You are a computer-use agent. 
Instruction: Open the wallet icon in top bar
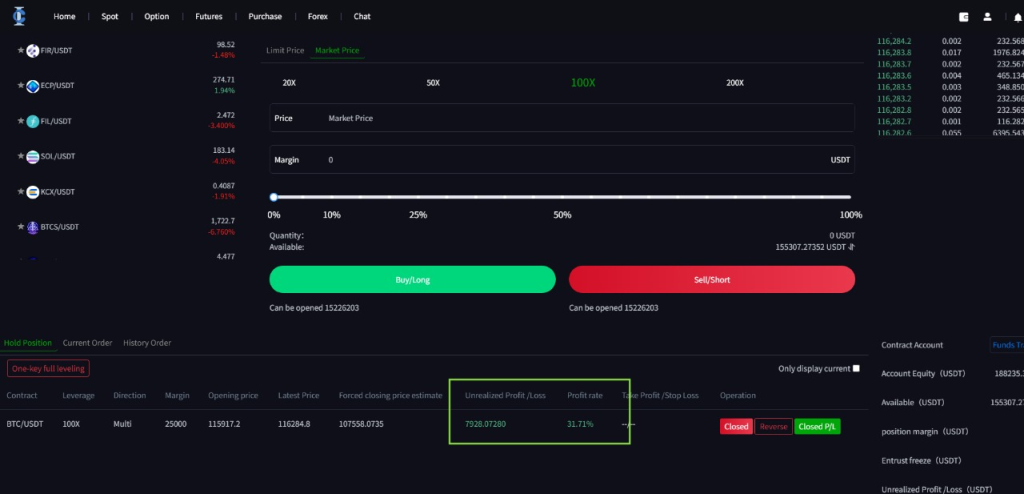coord(964,17)
